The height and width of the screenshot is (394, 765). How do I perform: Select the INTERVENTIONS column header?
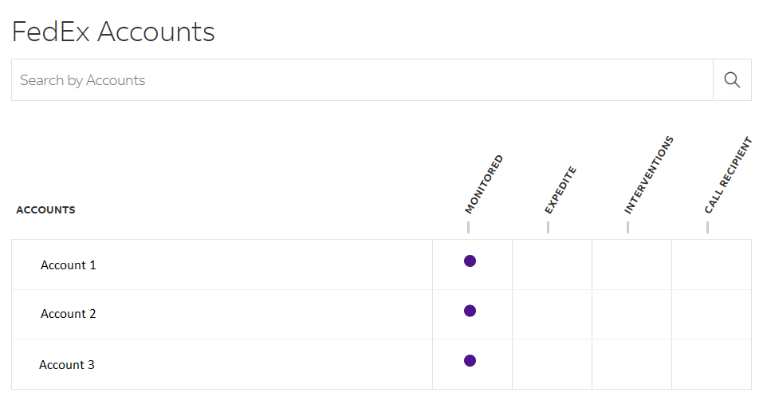649,175
